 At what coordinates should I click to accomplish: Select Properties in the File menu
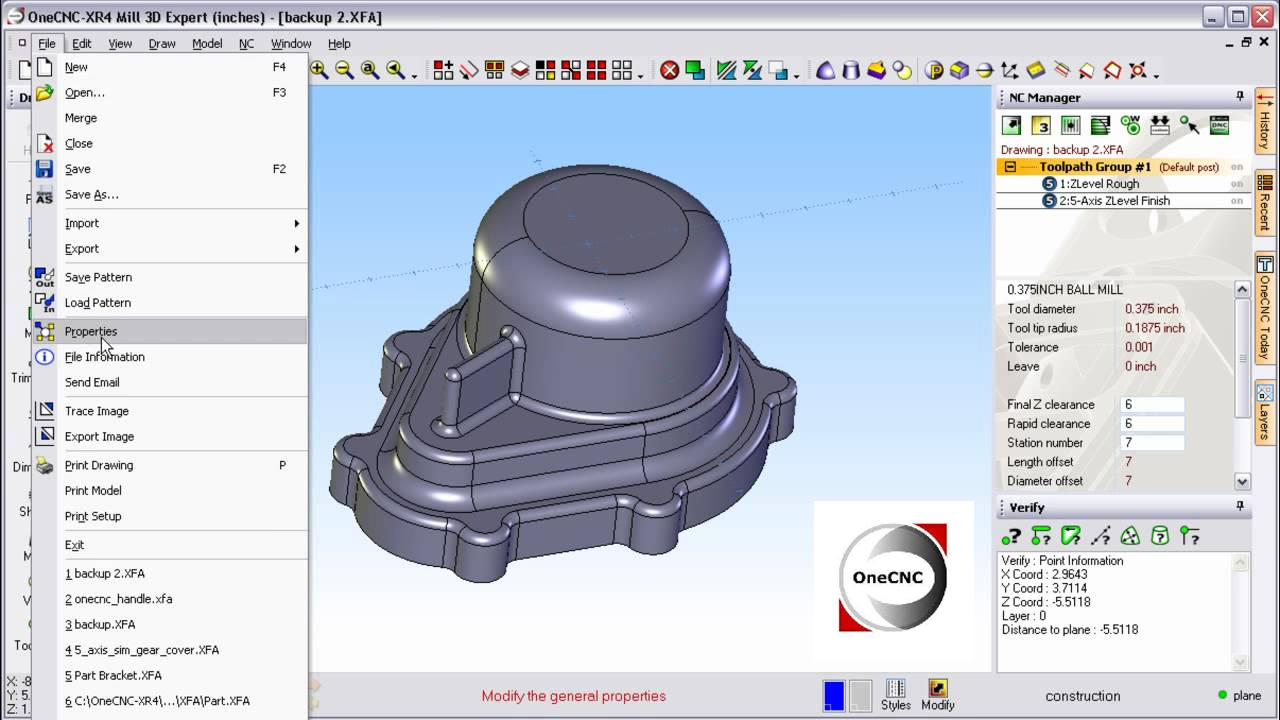coord(91,331)
